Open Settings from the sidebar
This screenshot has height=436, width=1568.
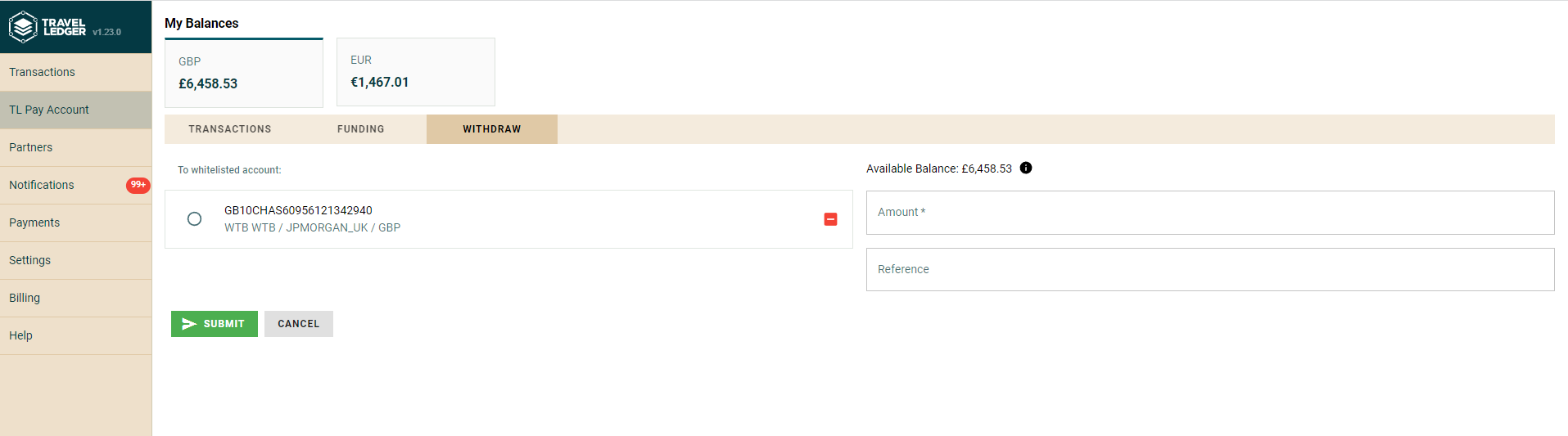tap(30, 260)
